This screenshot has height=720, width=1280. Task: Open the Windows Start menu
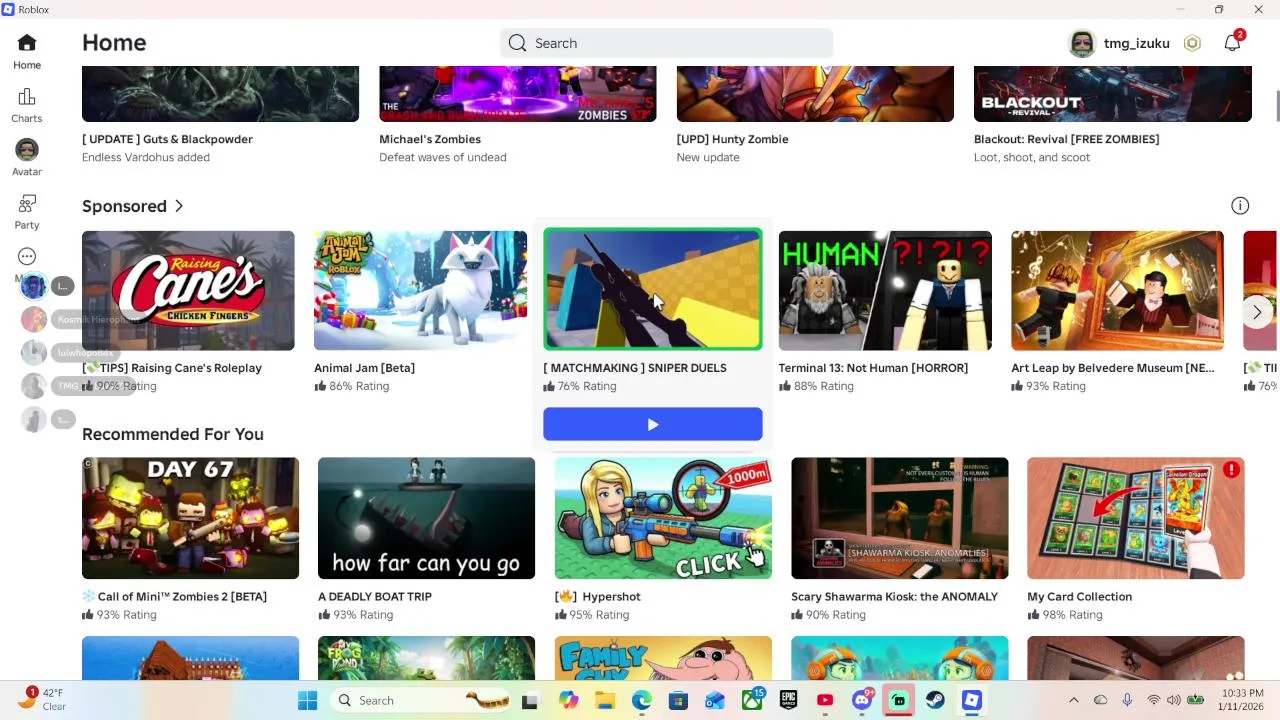tap(307, 700)
